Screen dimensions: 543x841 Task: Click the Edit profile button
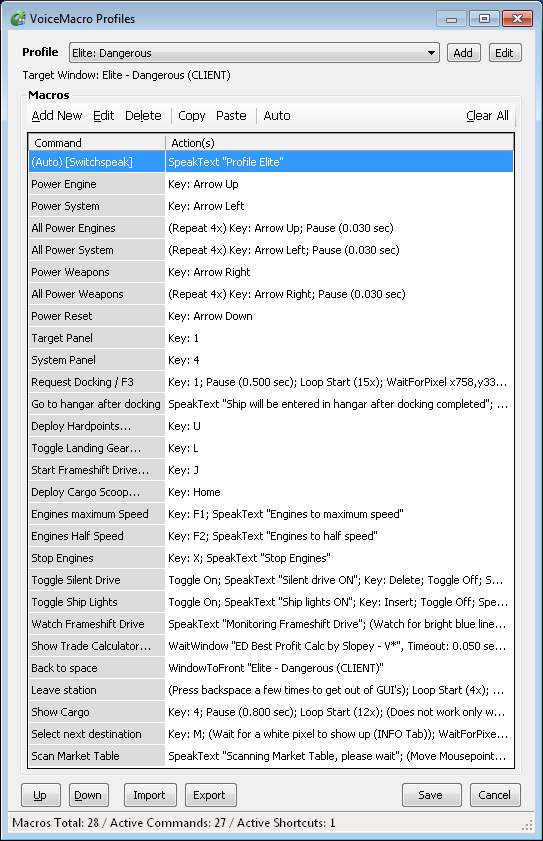click(x=504, y=53)
